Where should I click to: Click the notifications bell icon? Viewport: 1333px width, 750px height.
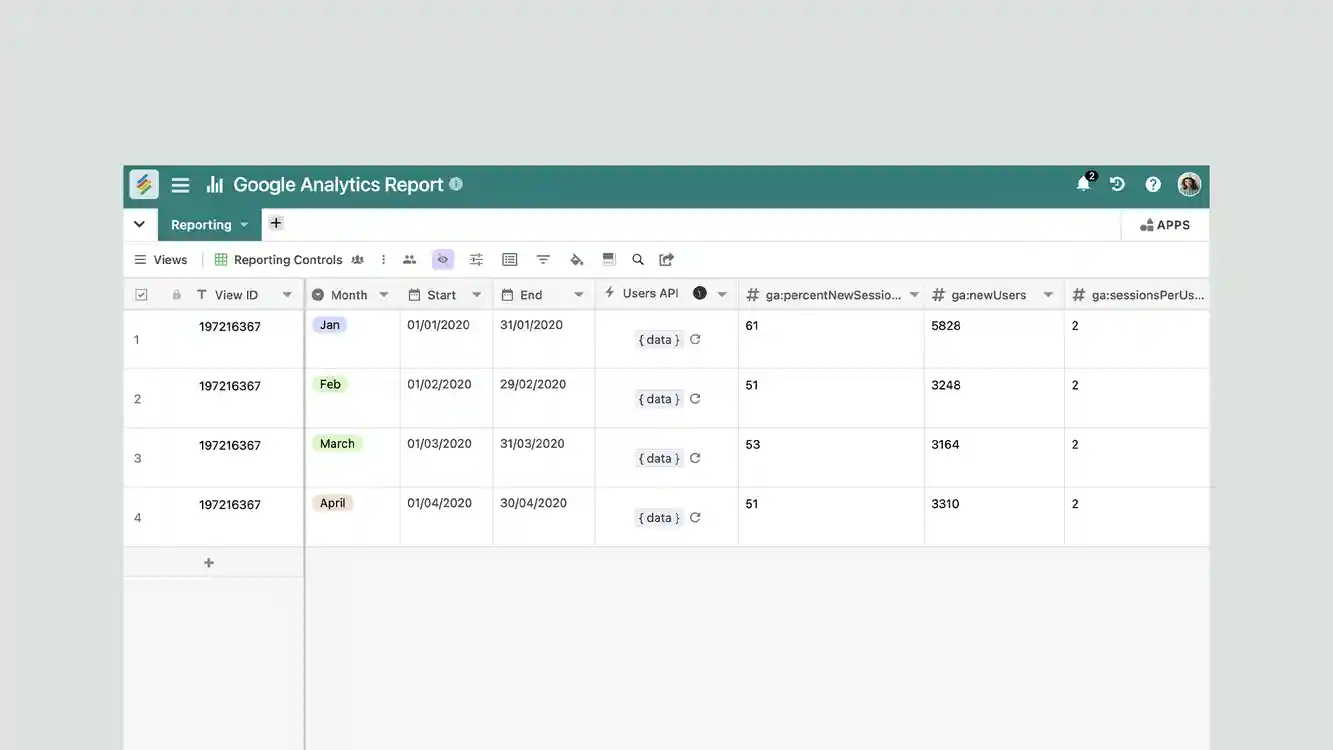[x=1083, y=185]
